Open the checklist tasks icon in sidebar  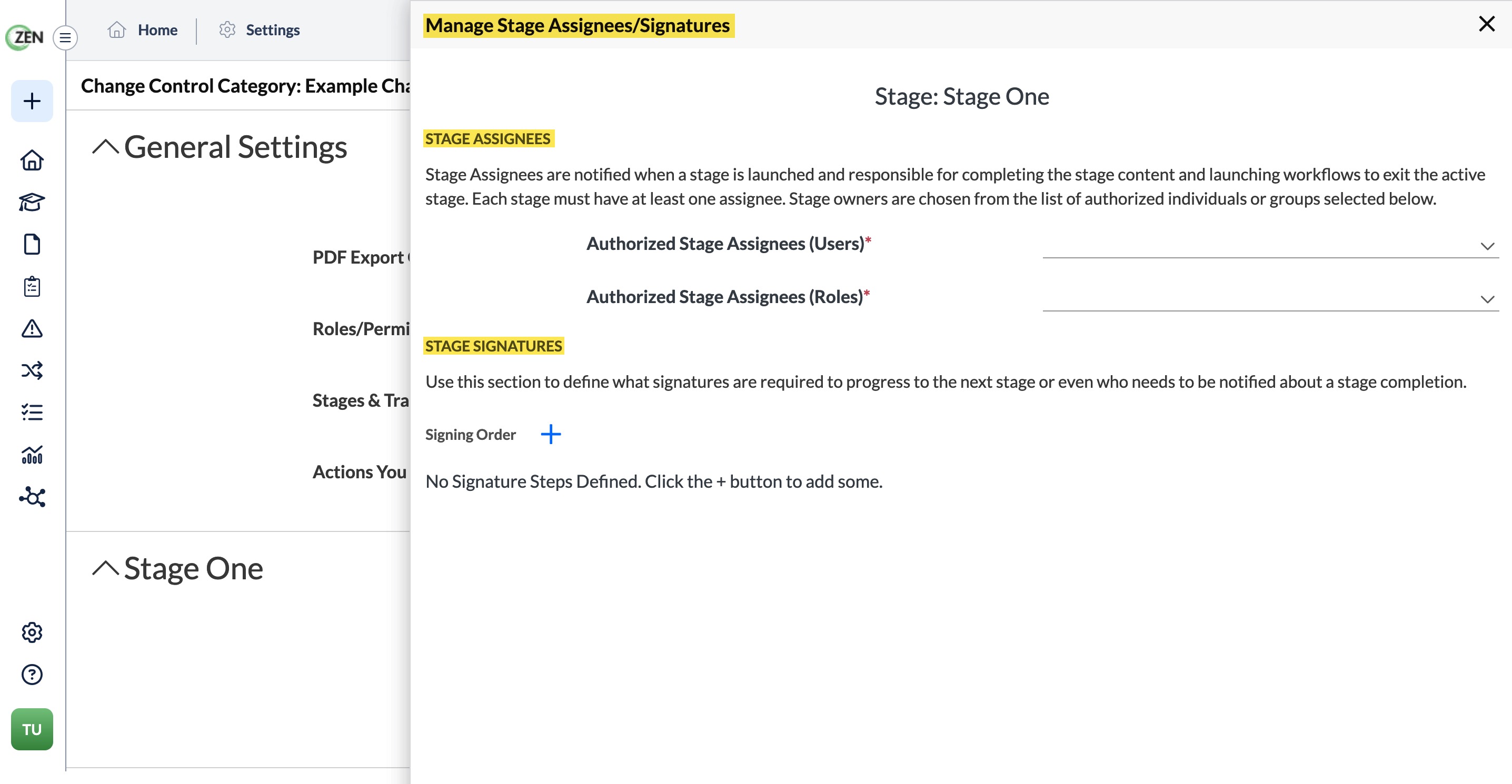pyautogui.click(x=32, y=413)
